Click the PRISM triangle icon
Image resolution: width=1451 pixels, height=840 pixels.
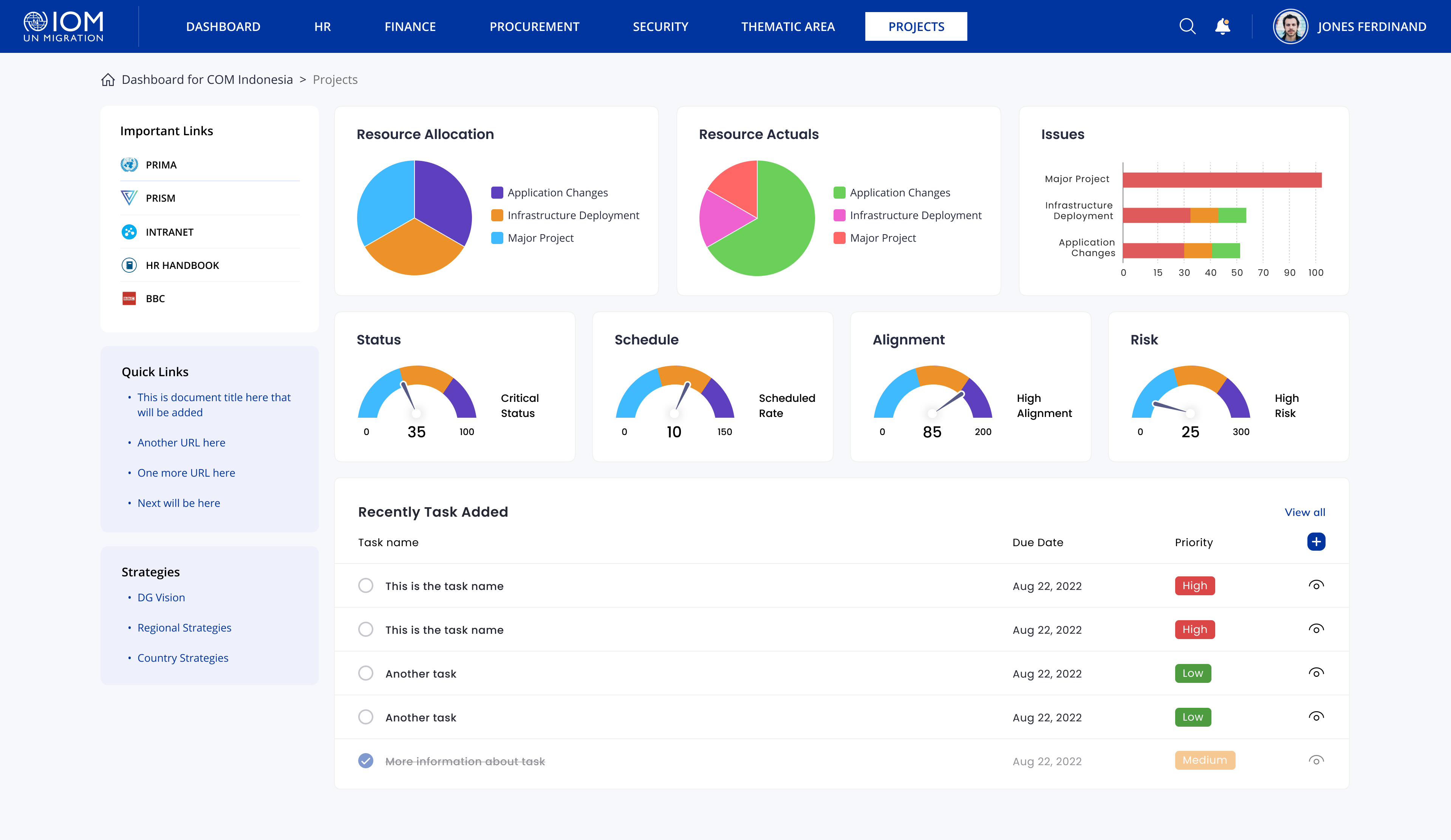click(129, 198)
